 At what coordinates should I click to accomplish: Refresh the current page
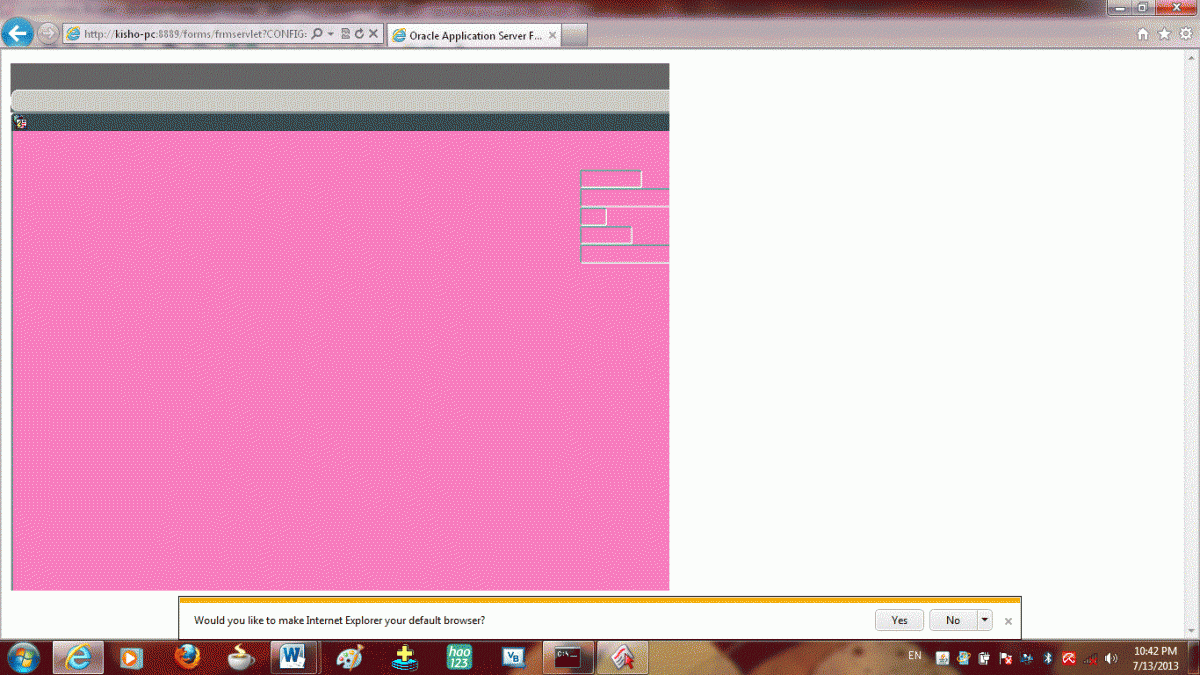pyautogui.click(x=359, y=34)
